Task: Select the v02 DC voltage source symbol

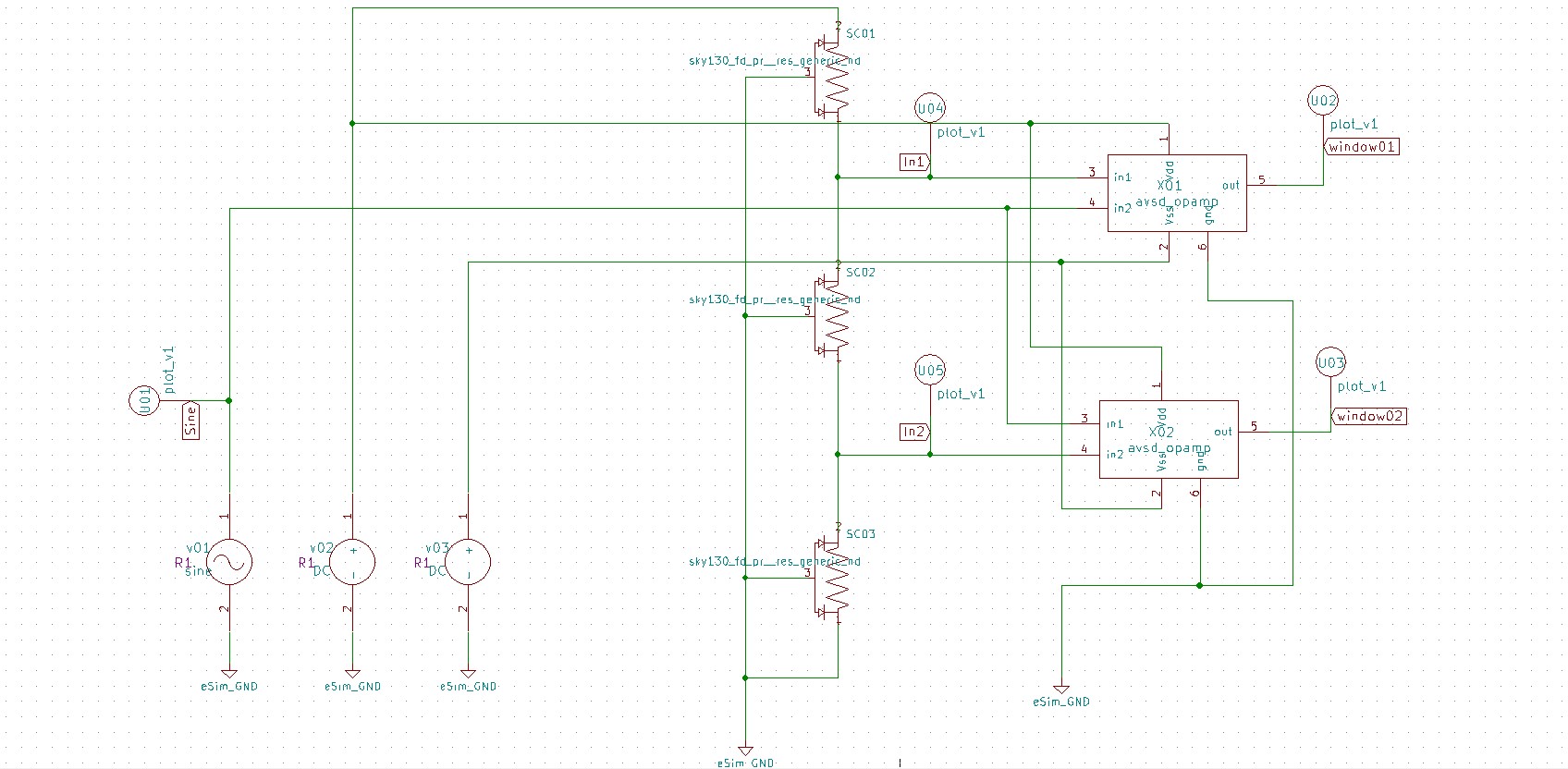Action: click(352, 562)
